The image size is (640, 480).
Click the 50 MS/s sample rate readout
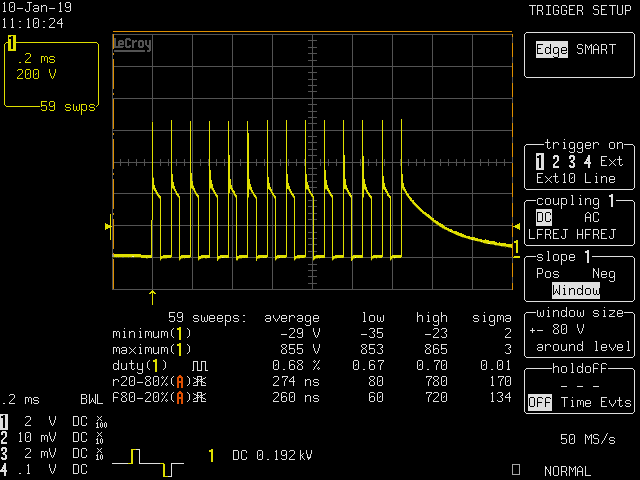coord(587,439)
